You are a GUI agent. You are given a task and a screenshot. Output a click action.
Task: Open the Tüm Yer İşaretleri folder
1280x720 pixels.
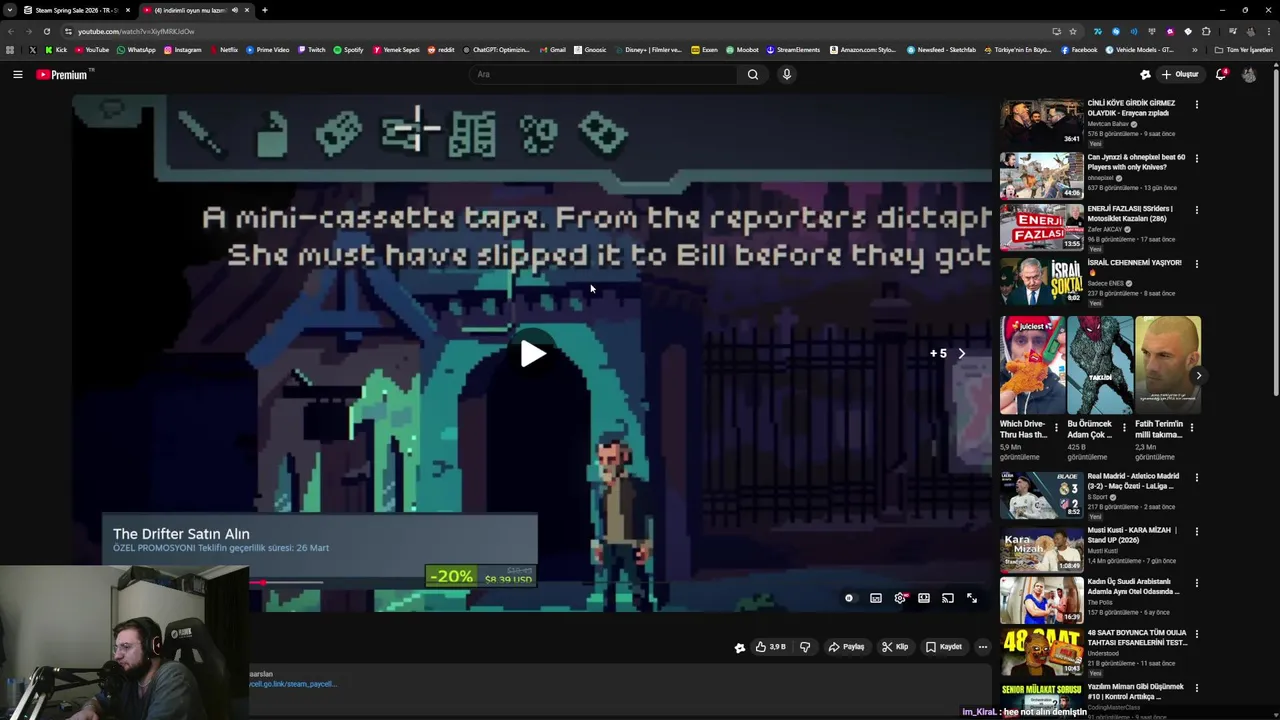tap(1244, 49)
